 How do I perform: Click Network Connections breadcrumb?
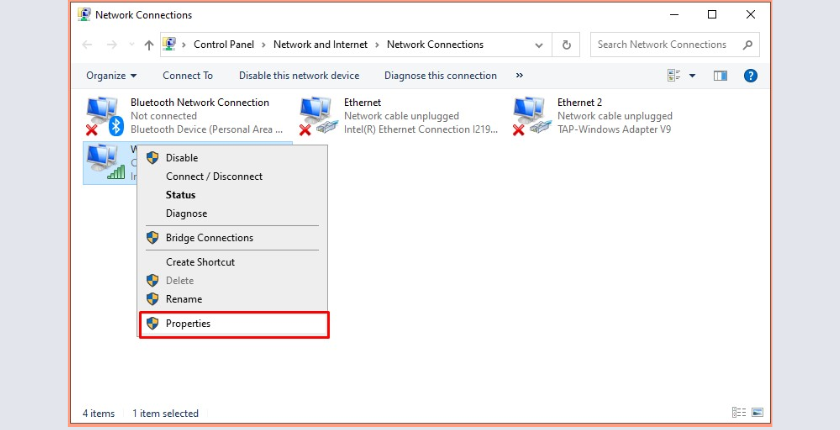435,44
